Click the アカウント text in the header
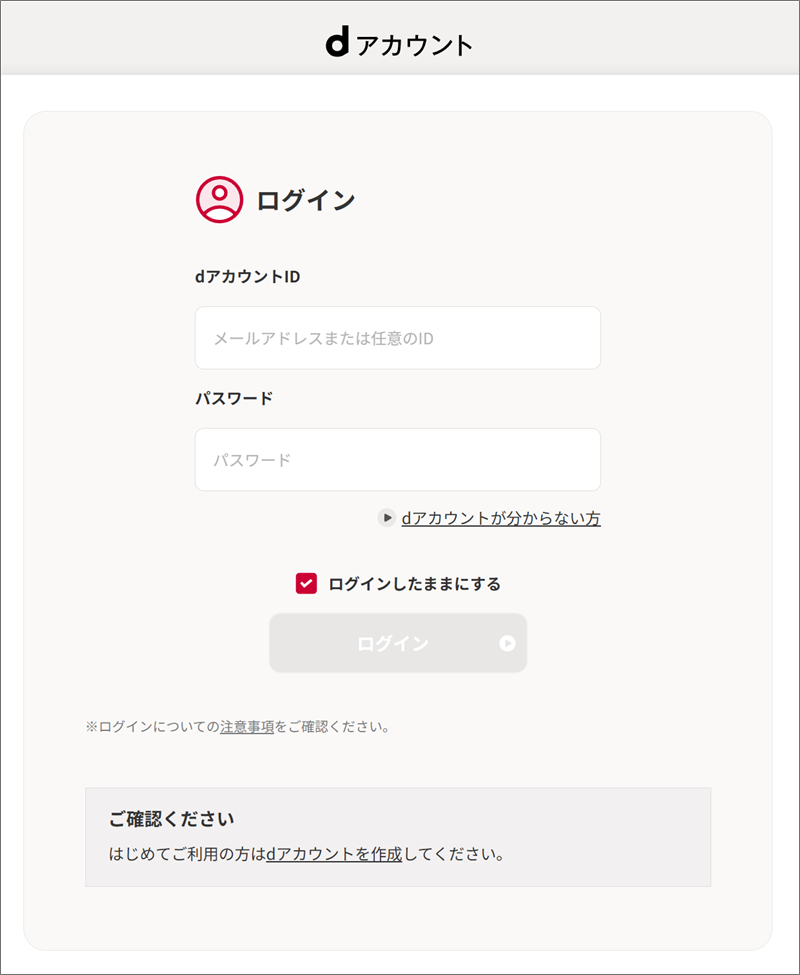This screenshot has height=975, width=800. pos(415,46)
